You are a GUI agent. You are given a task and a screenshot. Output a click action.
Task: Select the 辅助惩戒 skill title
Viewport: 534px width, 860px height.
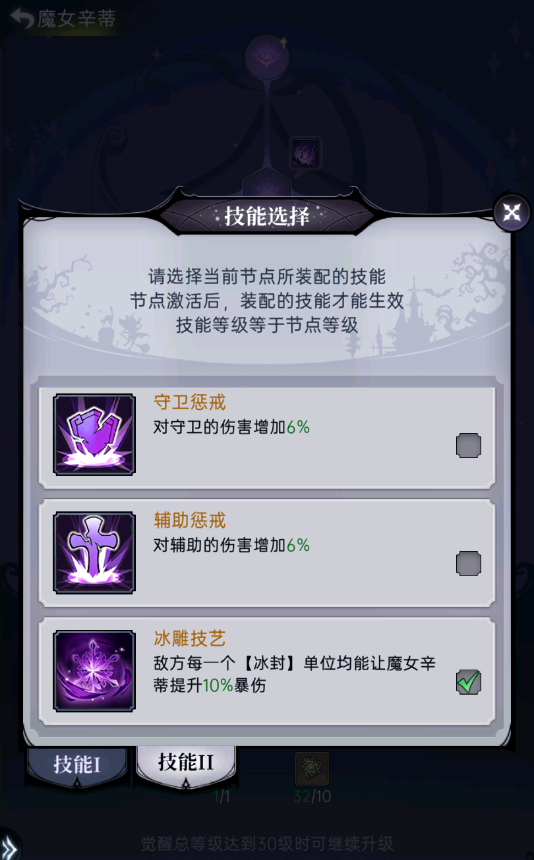pyautogui.click(x=190, y=520)
